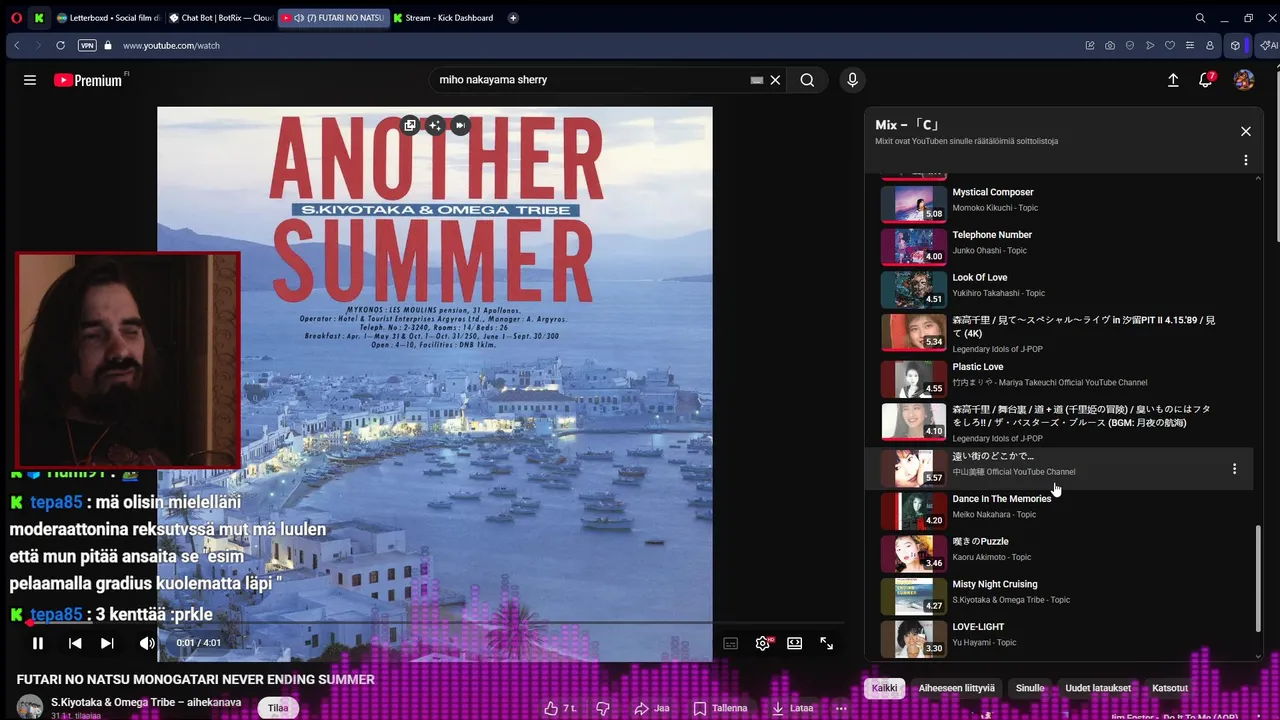Viewport: 1280px width, 720px height.
Task: Mute the video volume
Action: click(x=147, y=643)
